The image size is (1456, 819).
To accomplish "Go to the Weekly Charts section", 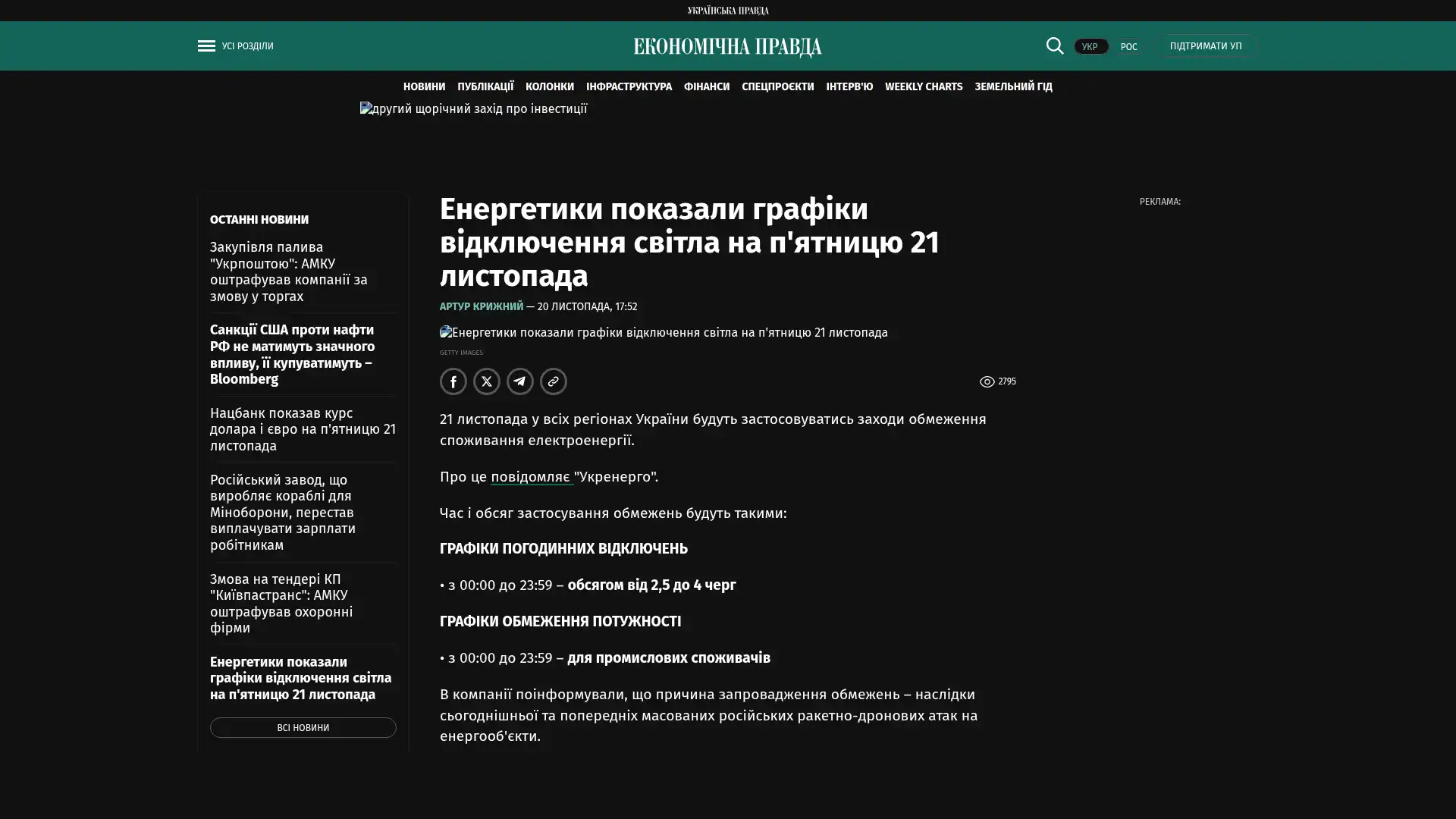I will pyautogui.click(x=923, y=86).
